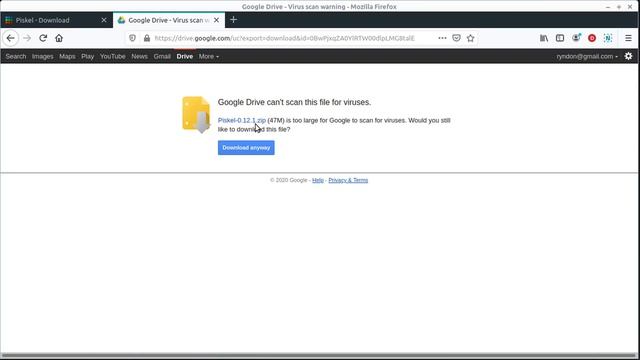Image resolution: width=640 pixels, height=360 pixels.
Task: Open the Firefox Library icon
Action: click(x=544, y=38)
